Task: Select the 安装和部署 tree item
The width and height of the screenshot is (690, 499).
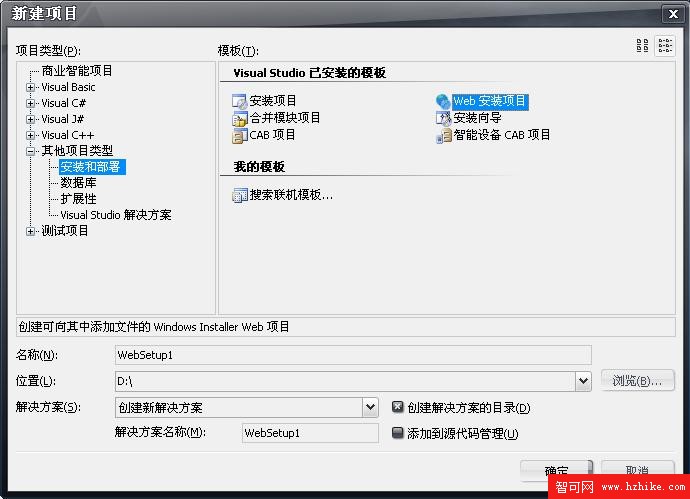Action: [92, 167]
